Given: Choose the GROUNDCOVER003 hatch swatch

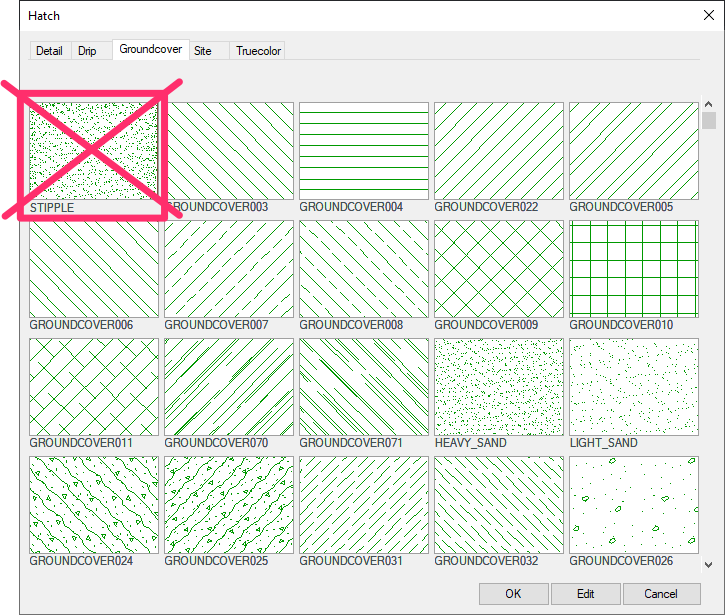Looking at the screenshot, I should point(229,151).
